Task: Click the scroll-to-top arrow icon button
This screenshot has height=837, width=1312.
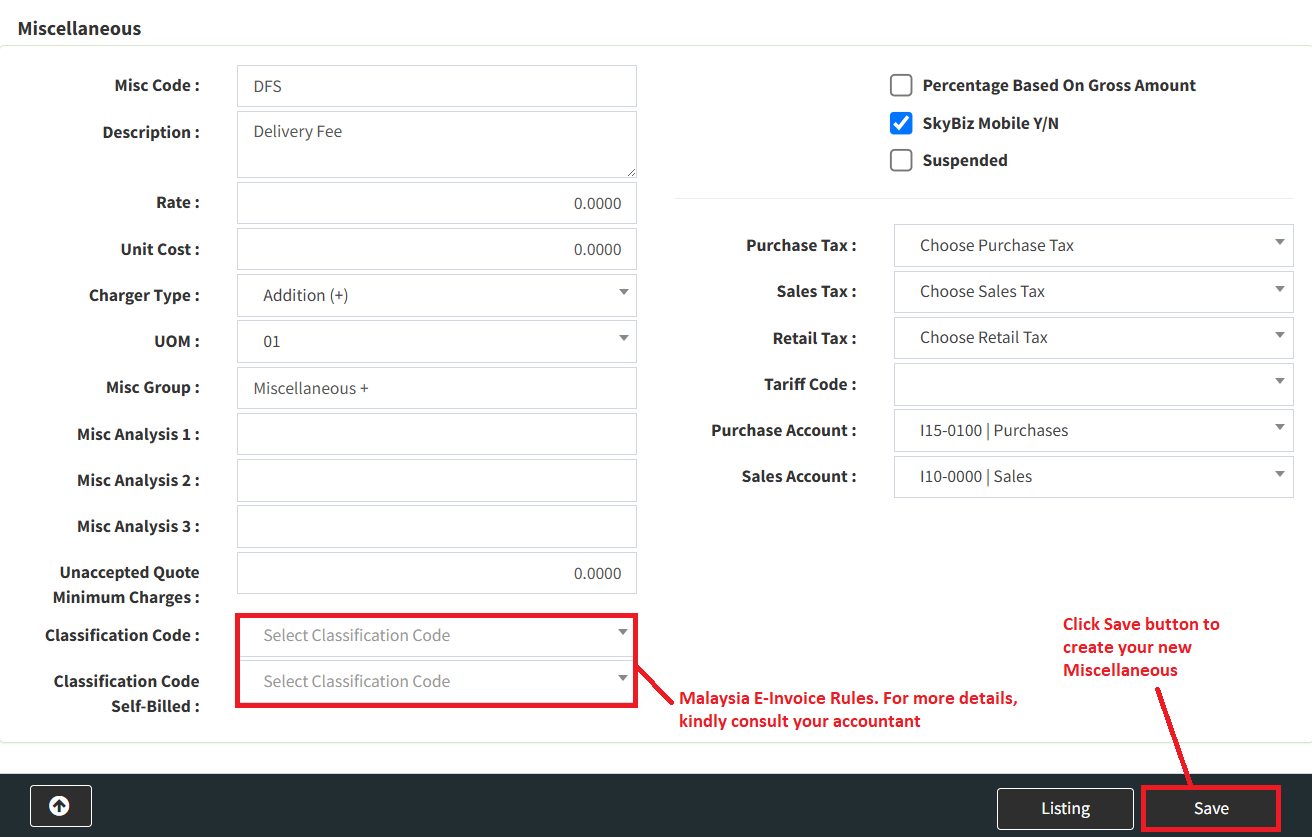Action: pyautogui.click(x=60, y=806)
